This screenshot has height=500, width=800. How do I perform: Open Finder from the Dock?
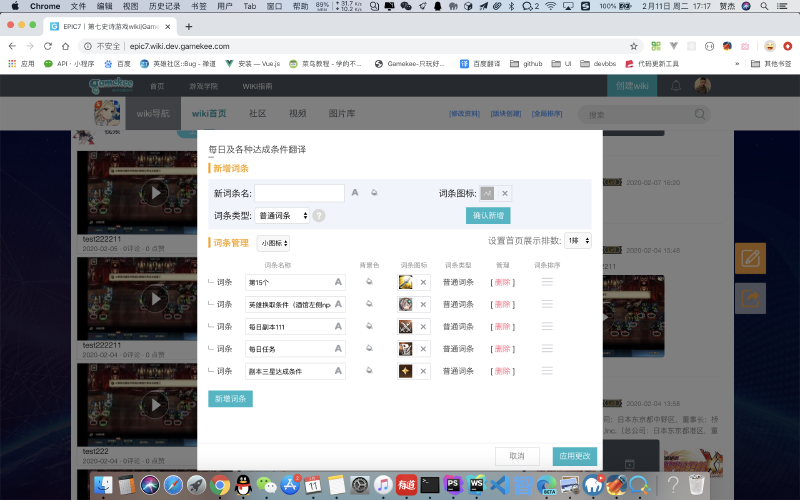click(104, 485)
